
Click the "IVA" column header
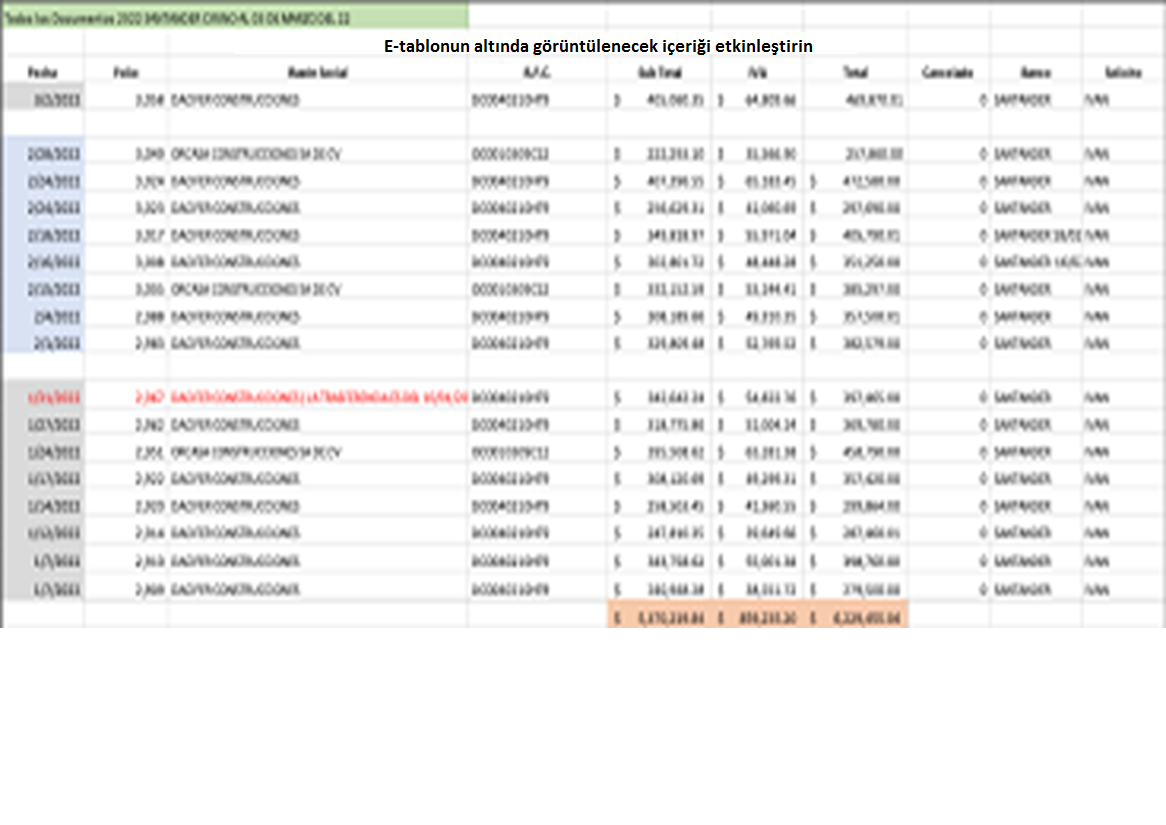tap(757, 72)
